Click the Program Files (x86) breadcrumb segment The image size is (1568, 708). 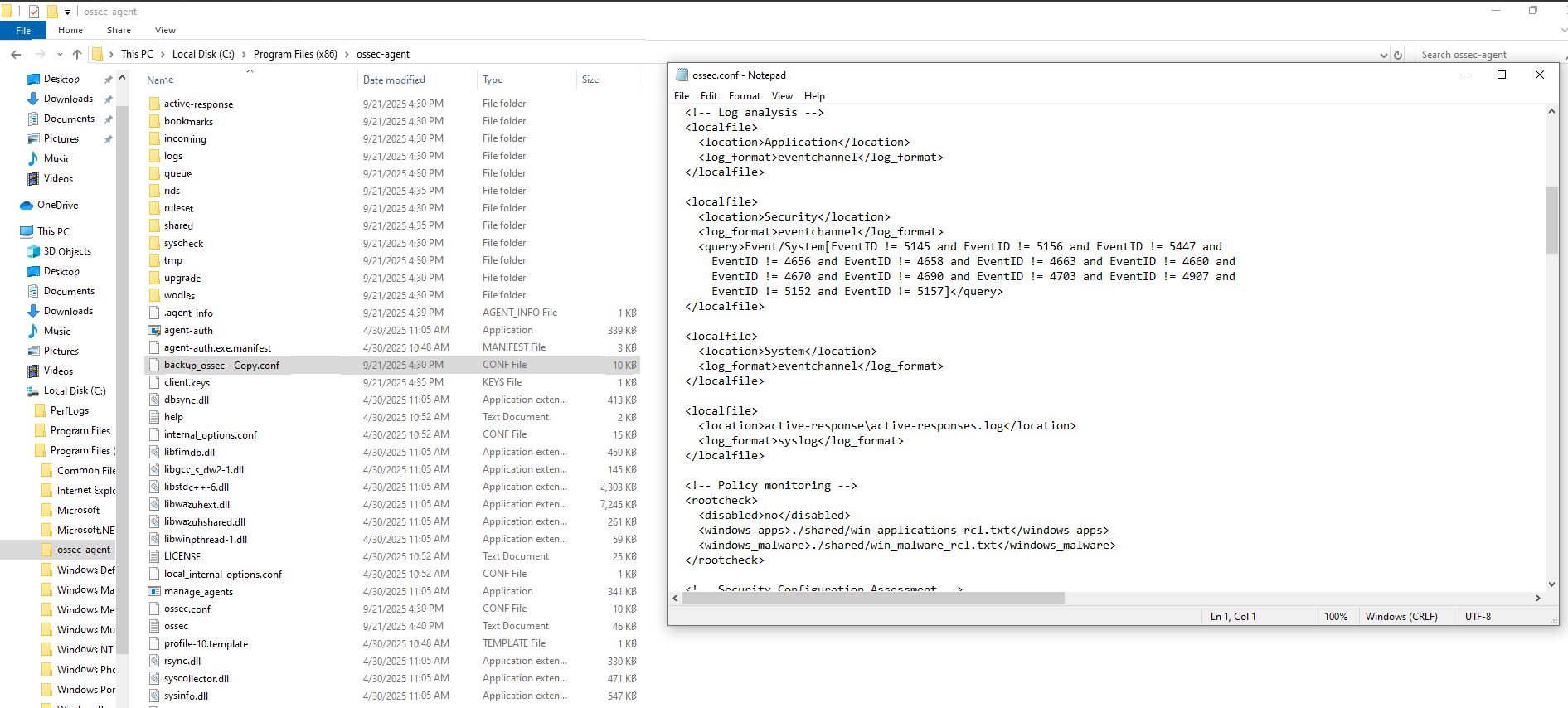(x=295, y=55)
